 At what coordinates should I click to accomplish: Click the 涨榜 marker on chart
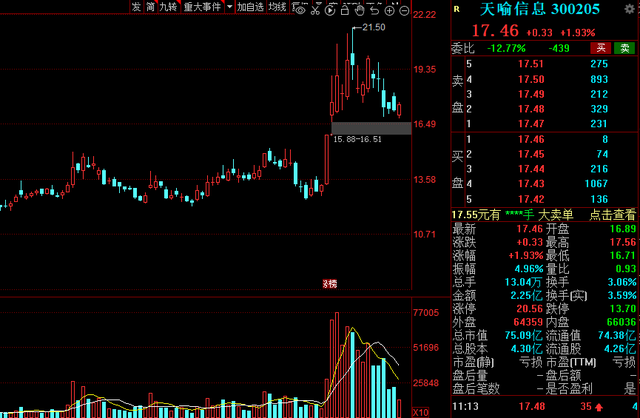pyautogui.click(x=330, y=284)
